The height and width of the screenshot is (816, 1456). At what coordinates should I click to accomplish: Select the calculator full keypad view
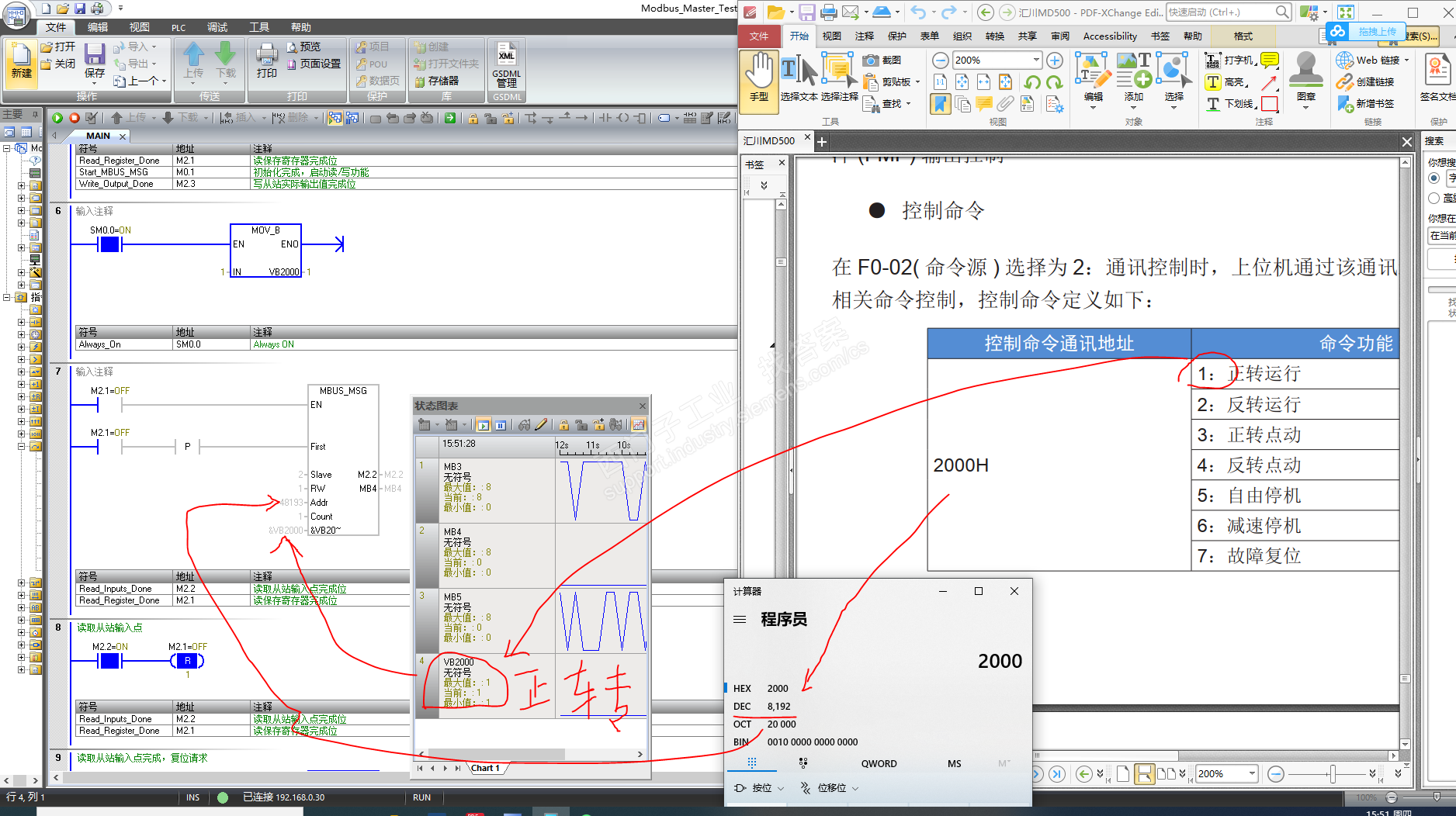tap(751, 763)
